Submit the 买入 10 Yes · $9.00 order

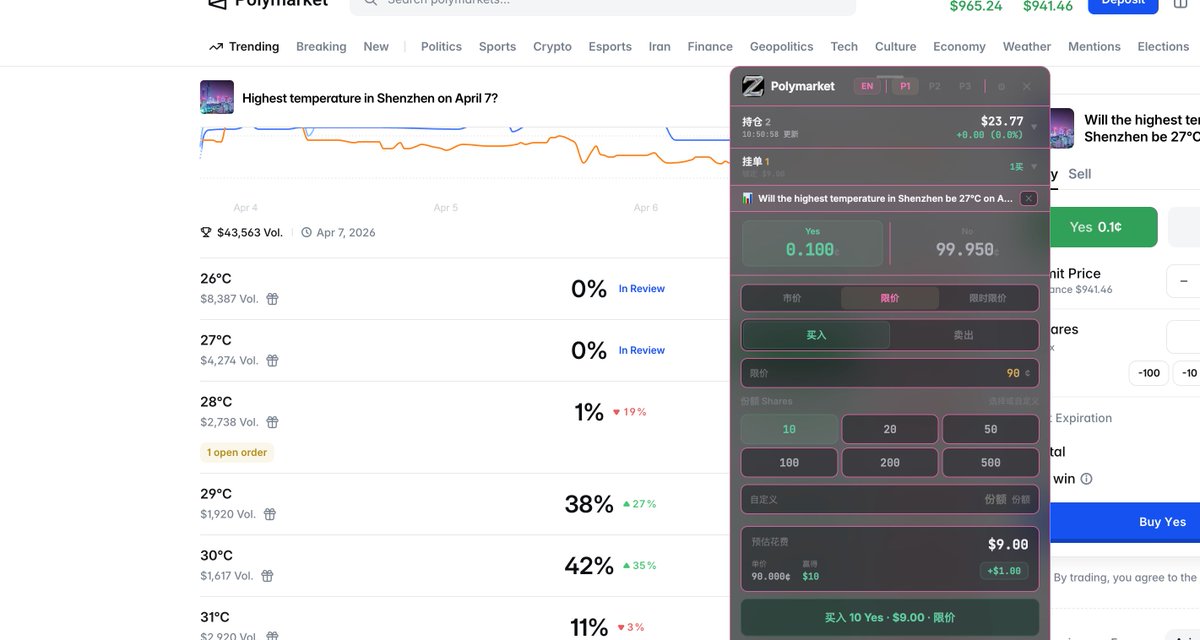pyautogui.click(x=890, y=618)
